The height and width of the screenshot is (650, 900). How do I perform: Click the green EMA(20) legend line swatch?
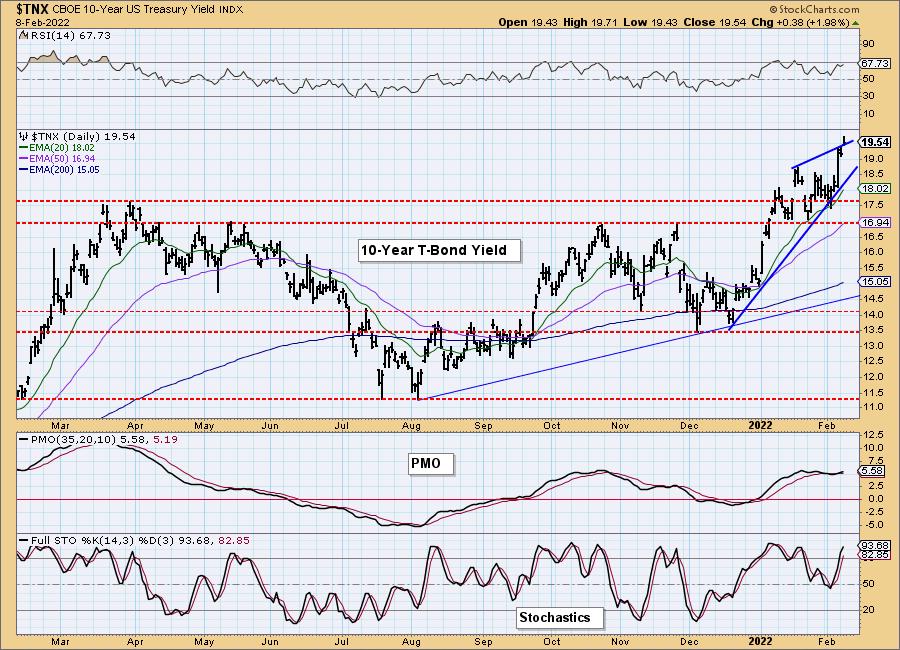coord(24,148)
